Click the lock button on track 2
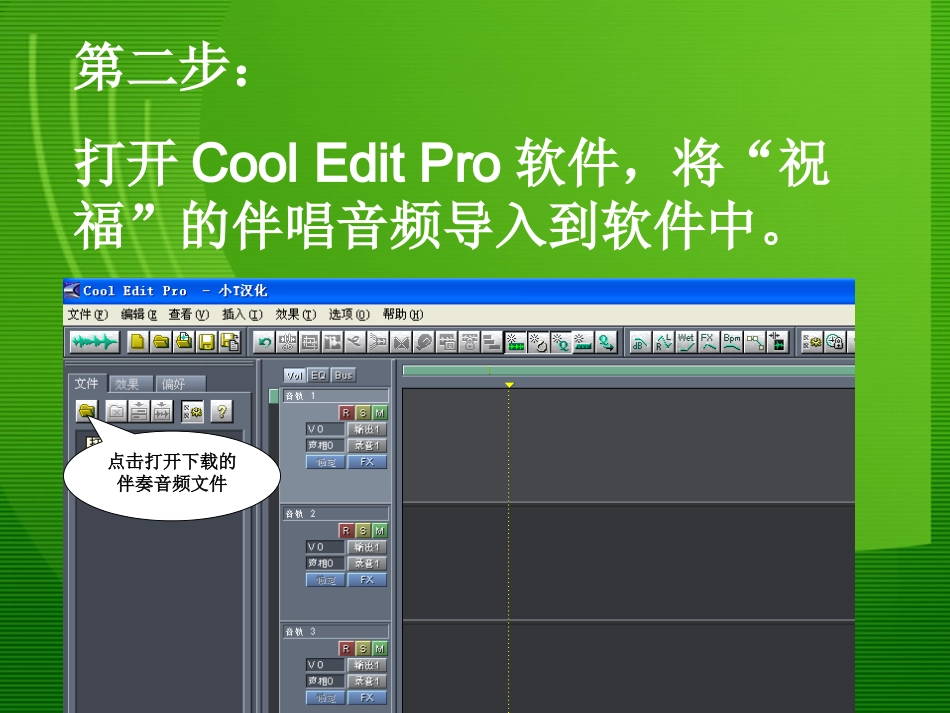 [325, 580]
